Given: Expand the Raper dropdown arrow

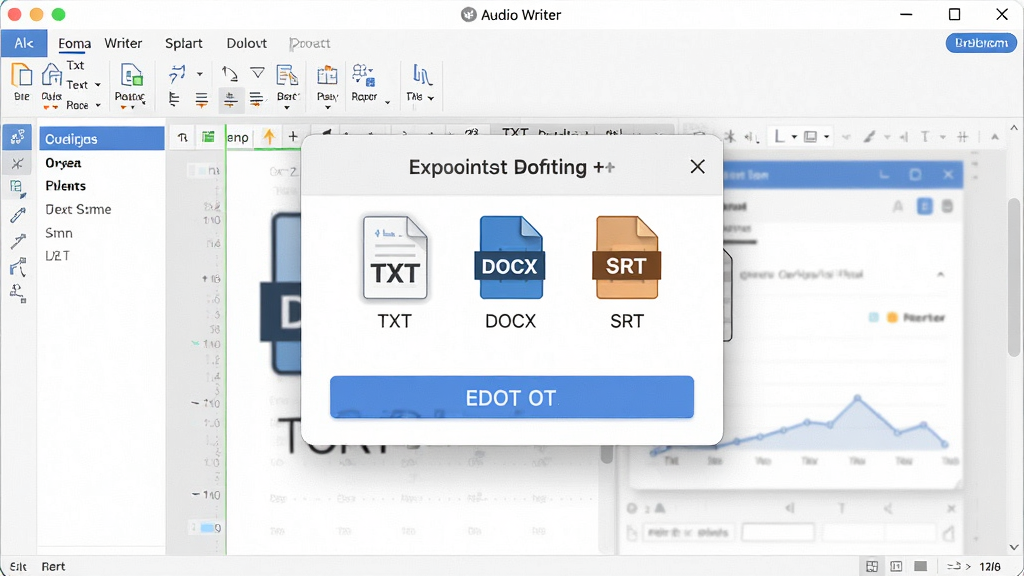Looking at the screenshot, I should [387, 102].
